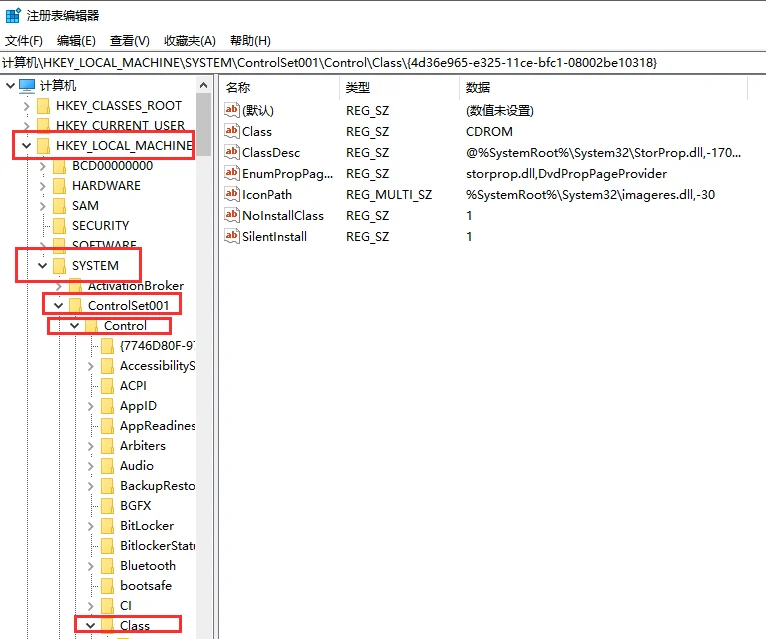Select the Bluetooth key folder icon
Image resolution: width=766 pixels, height=639 pixels.
point(107,566)
